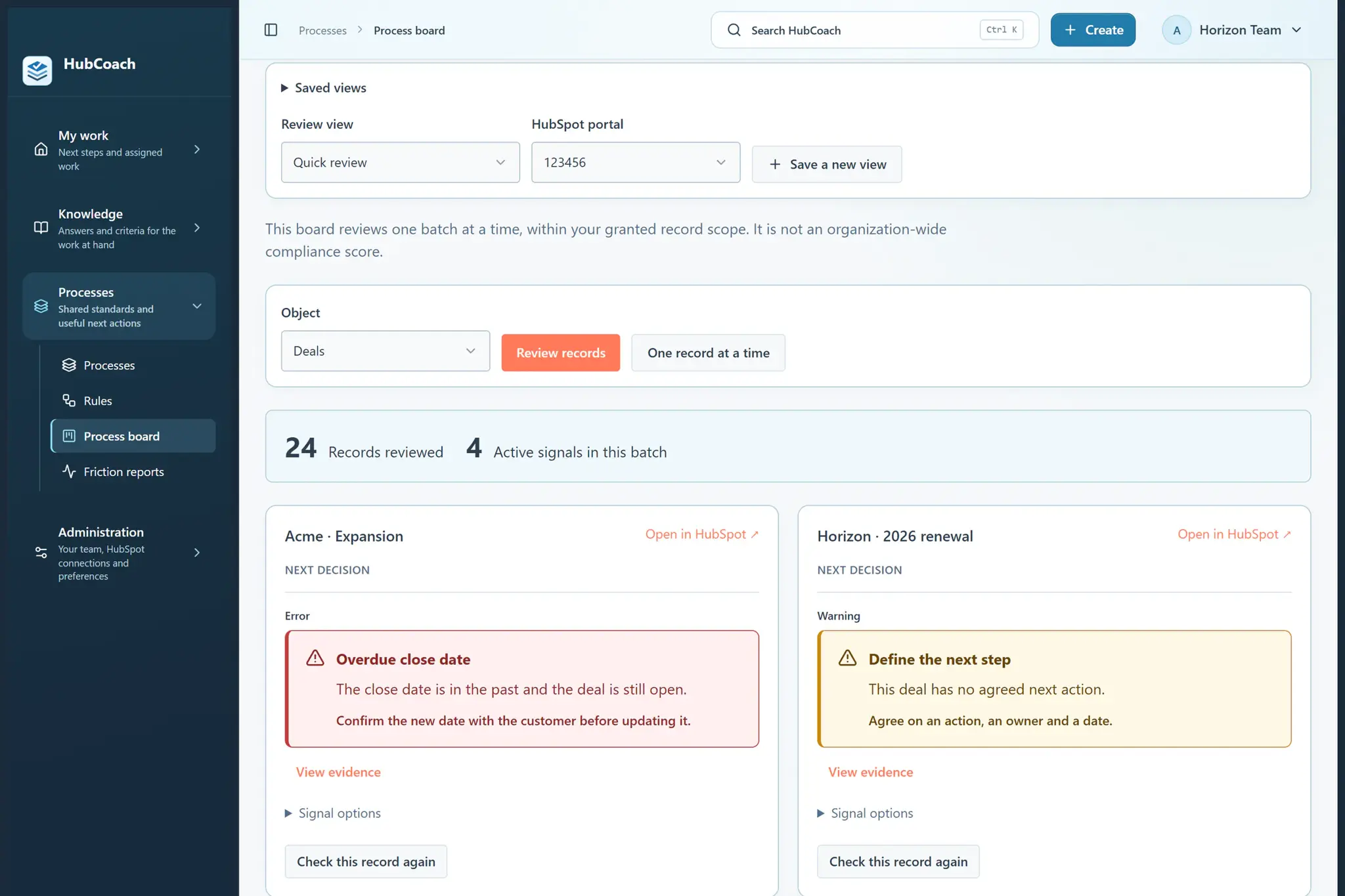The image size is (1345, 896).
Task: Open Horizon Team account menu chevron
Action: [1296, 30]
